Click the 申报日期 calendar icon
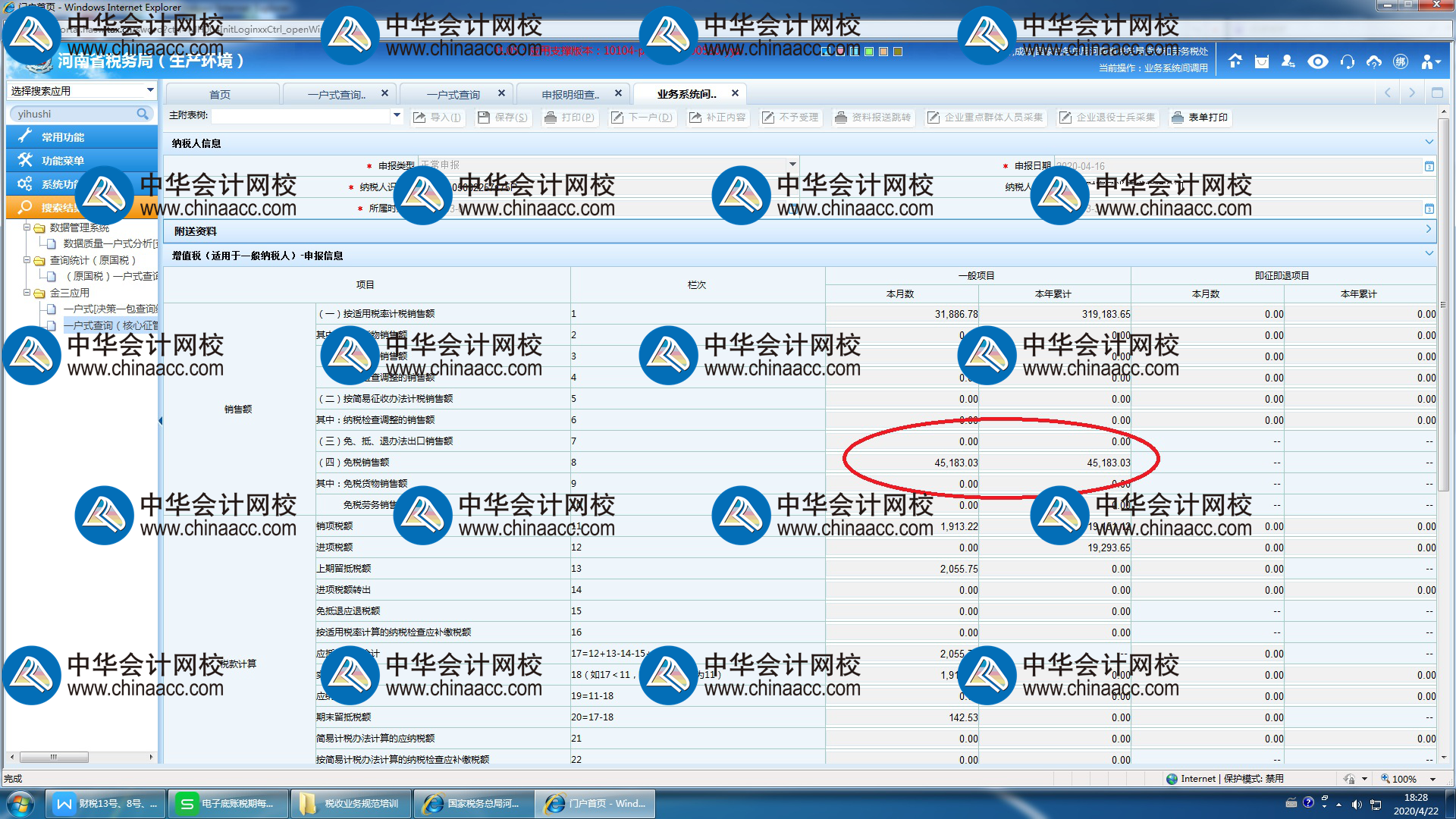 (1429, 166)
